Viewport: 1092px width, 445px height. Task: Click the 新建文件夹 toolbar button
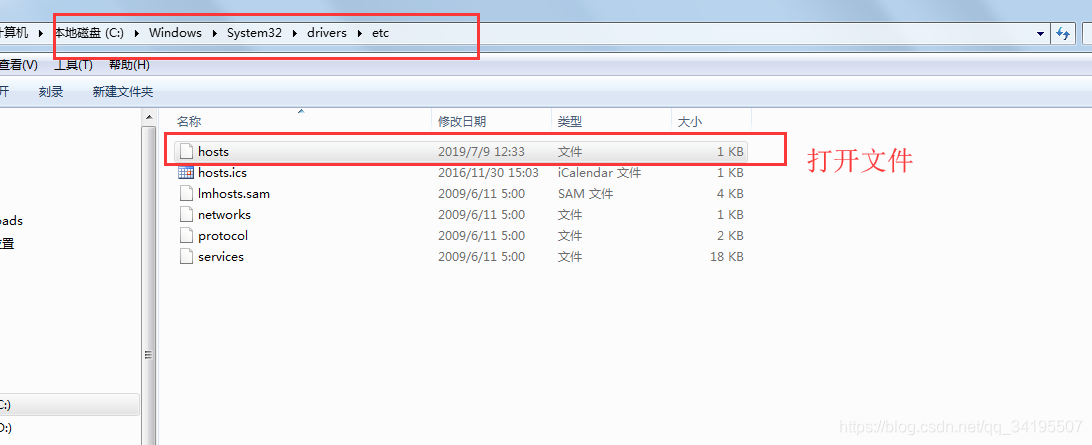point(123,91)
